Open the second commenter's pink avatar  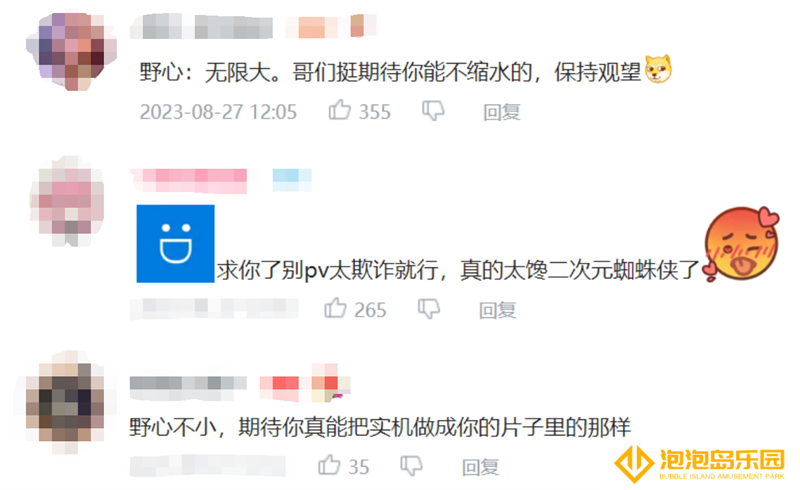coord(67,201)
